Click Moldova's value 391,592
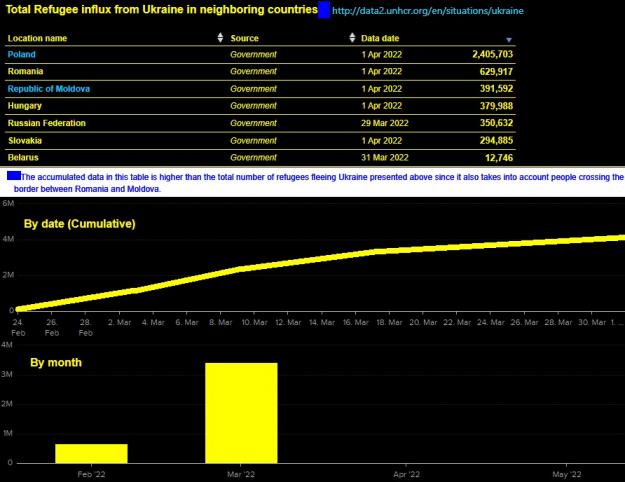The height and width of the screenshot is (482, 625). [496, 89]
